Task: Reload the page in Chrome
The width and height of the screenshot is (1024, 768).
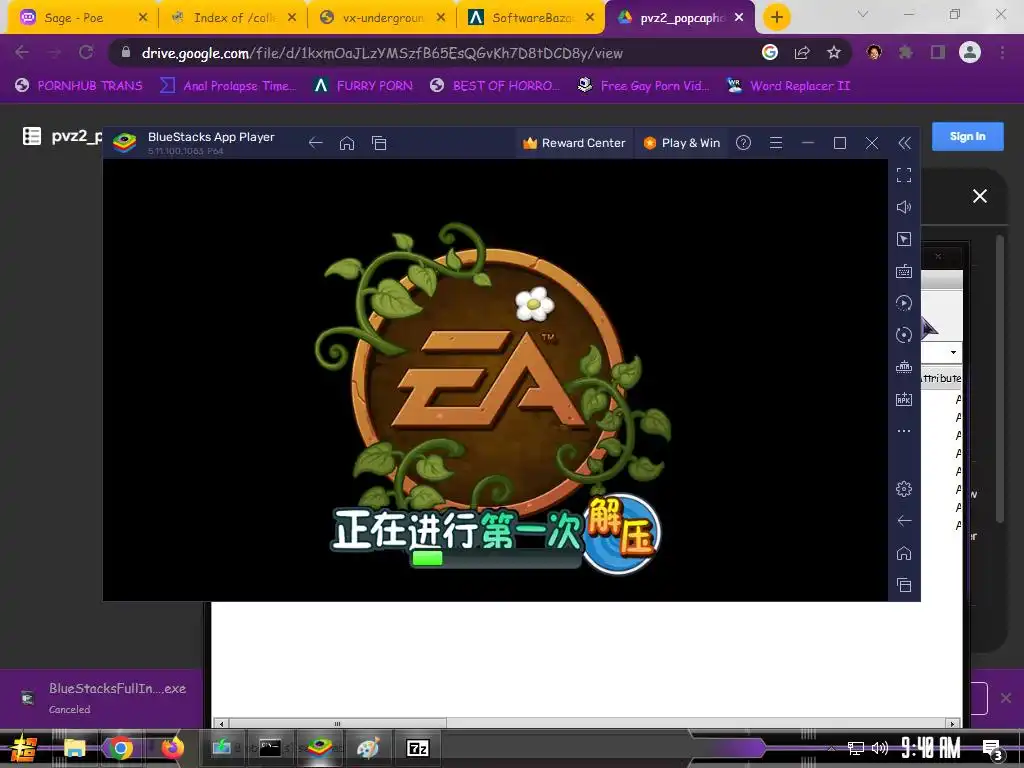Action: click(86, 52)
